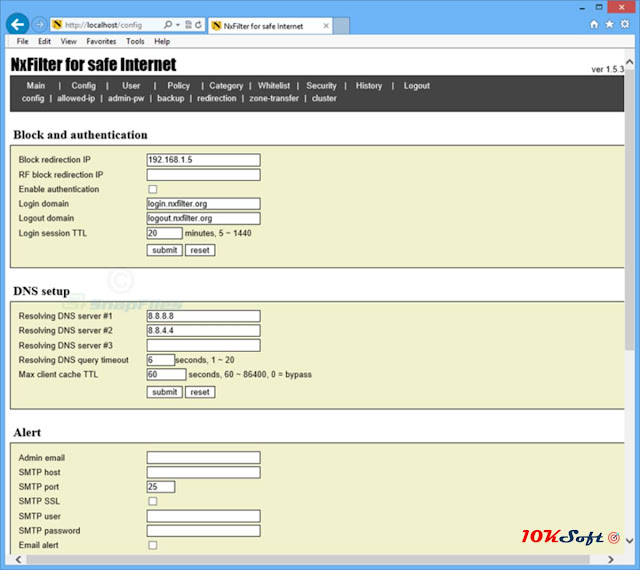Select the redirection sub-menu link
The width and height of the screenshot is (640, 570).
217,98
